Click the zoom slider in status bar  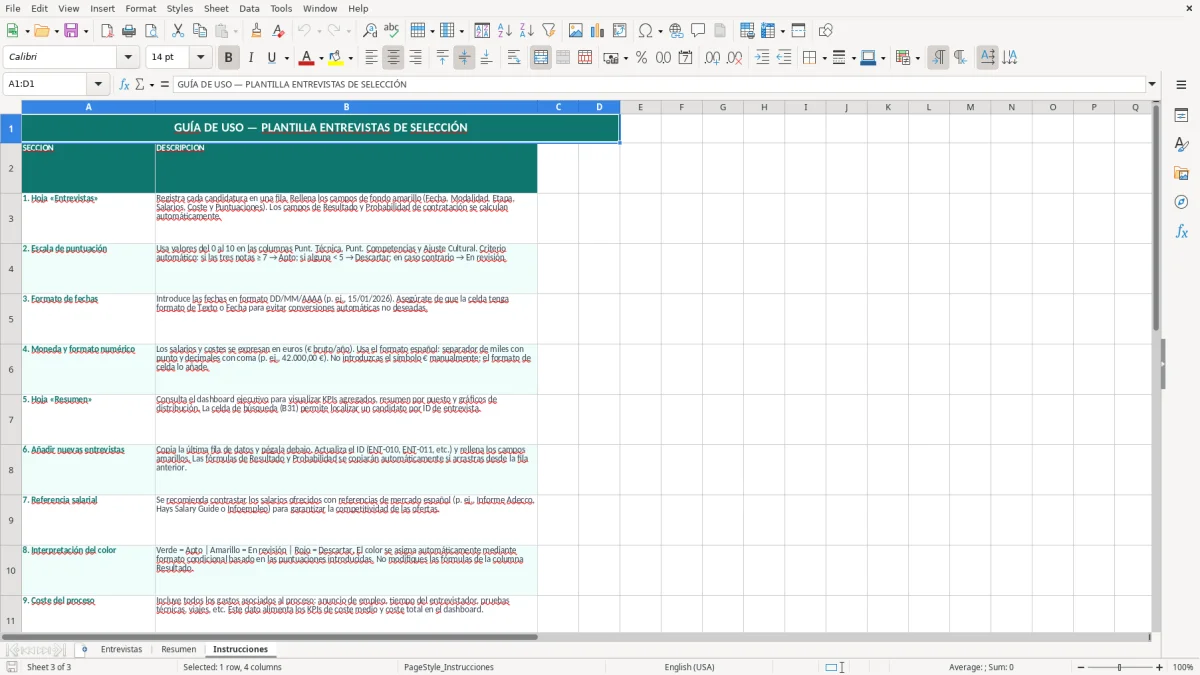(x=1119, y=667)
